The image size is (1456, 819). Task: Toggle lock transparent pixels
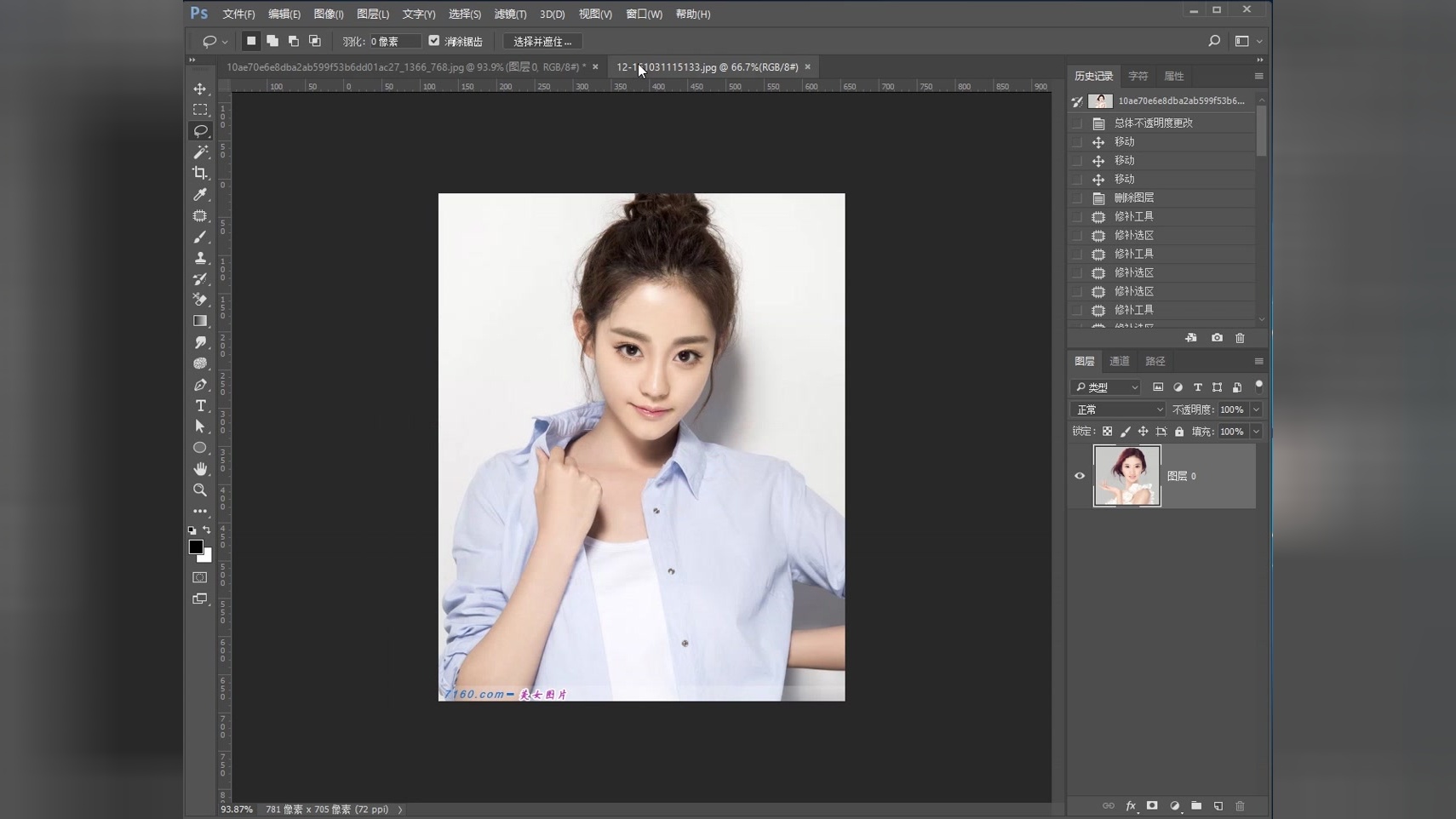coord(1107,432)
